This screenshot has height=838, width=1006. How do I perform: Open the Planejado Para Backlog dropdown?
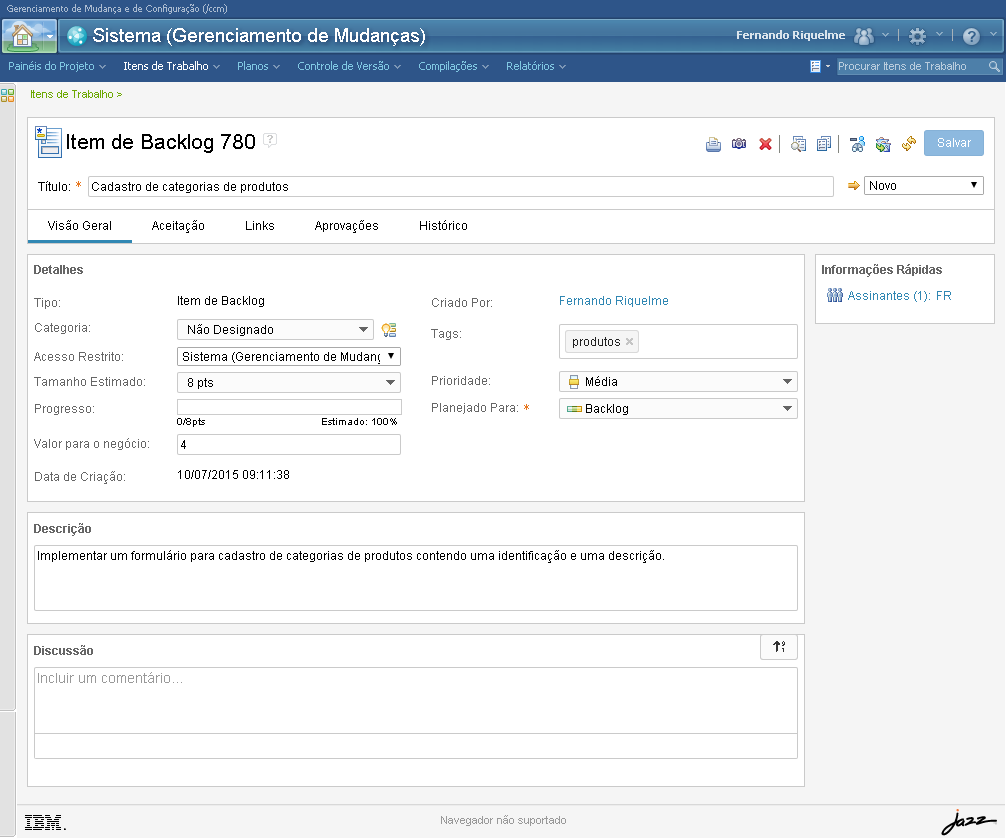[x=678, y=409]
